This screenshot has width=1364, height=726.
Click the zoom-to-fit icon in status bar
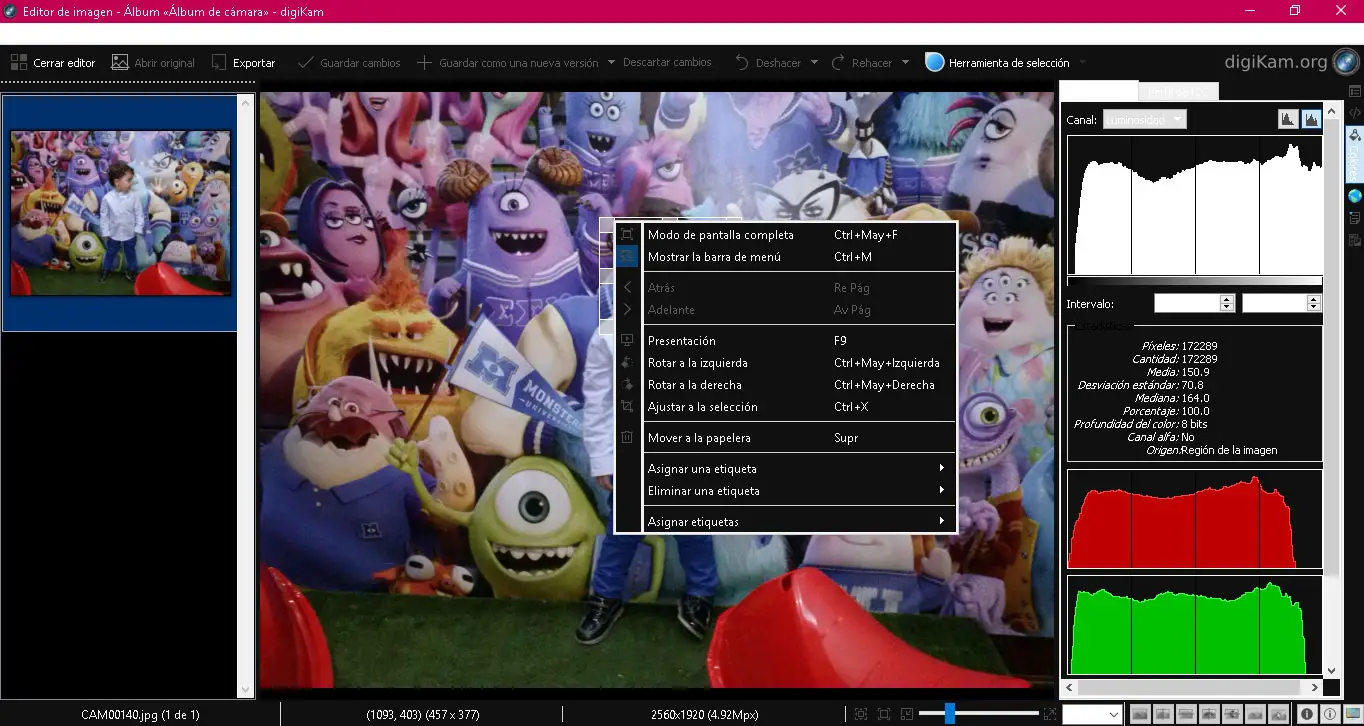pyautogui.click(x=861, y=714)
